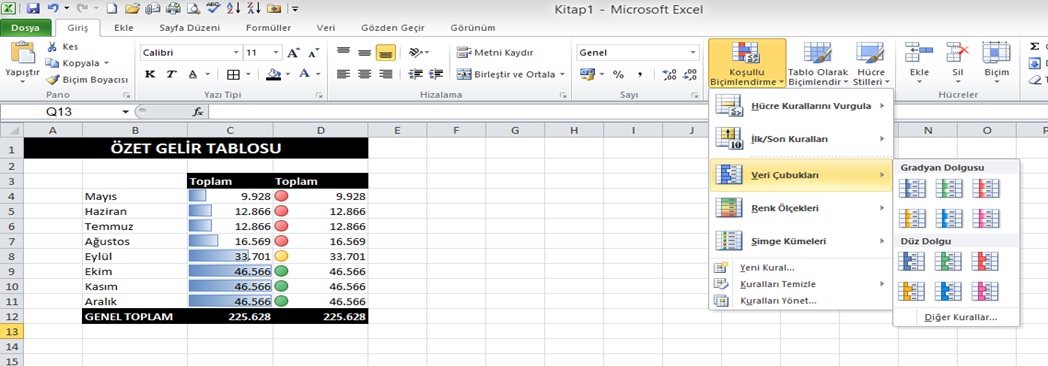Viewport: 1048px width, 366px height.
Task: Open the Genel number format dropdown
Action: [692, 52]
